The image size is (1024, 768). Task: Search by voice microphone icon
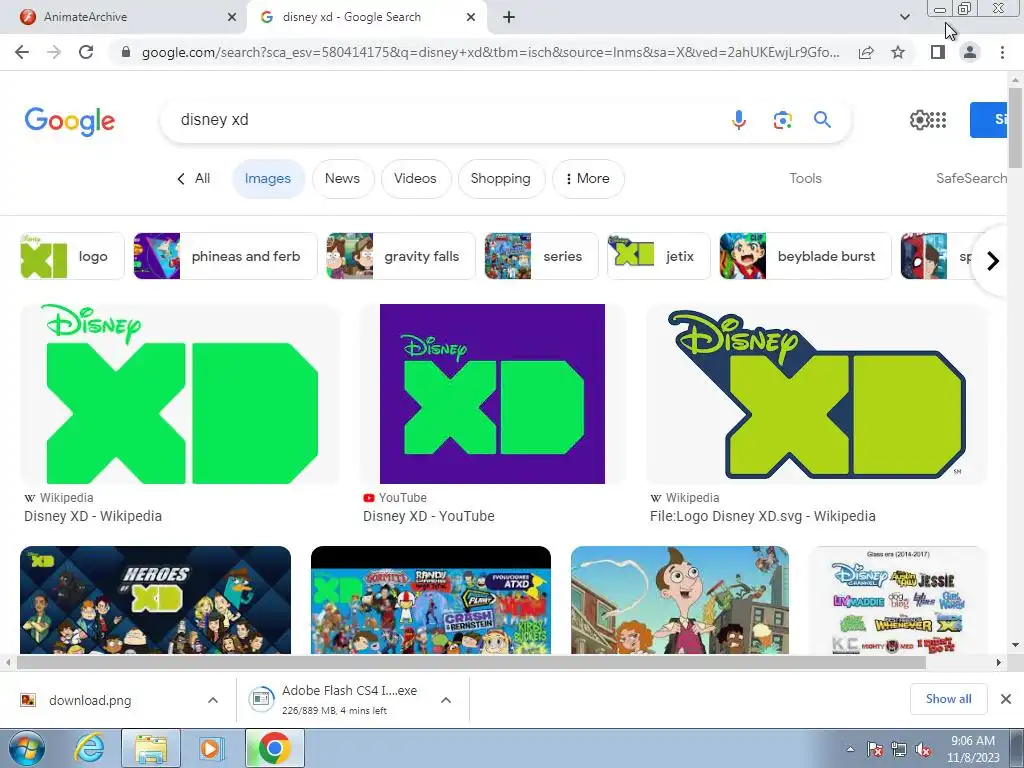pos(739,120)
